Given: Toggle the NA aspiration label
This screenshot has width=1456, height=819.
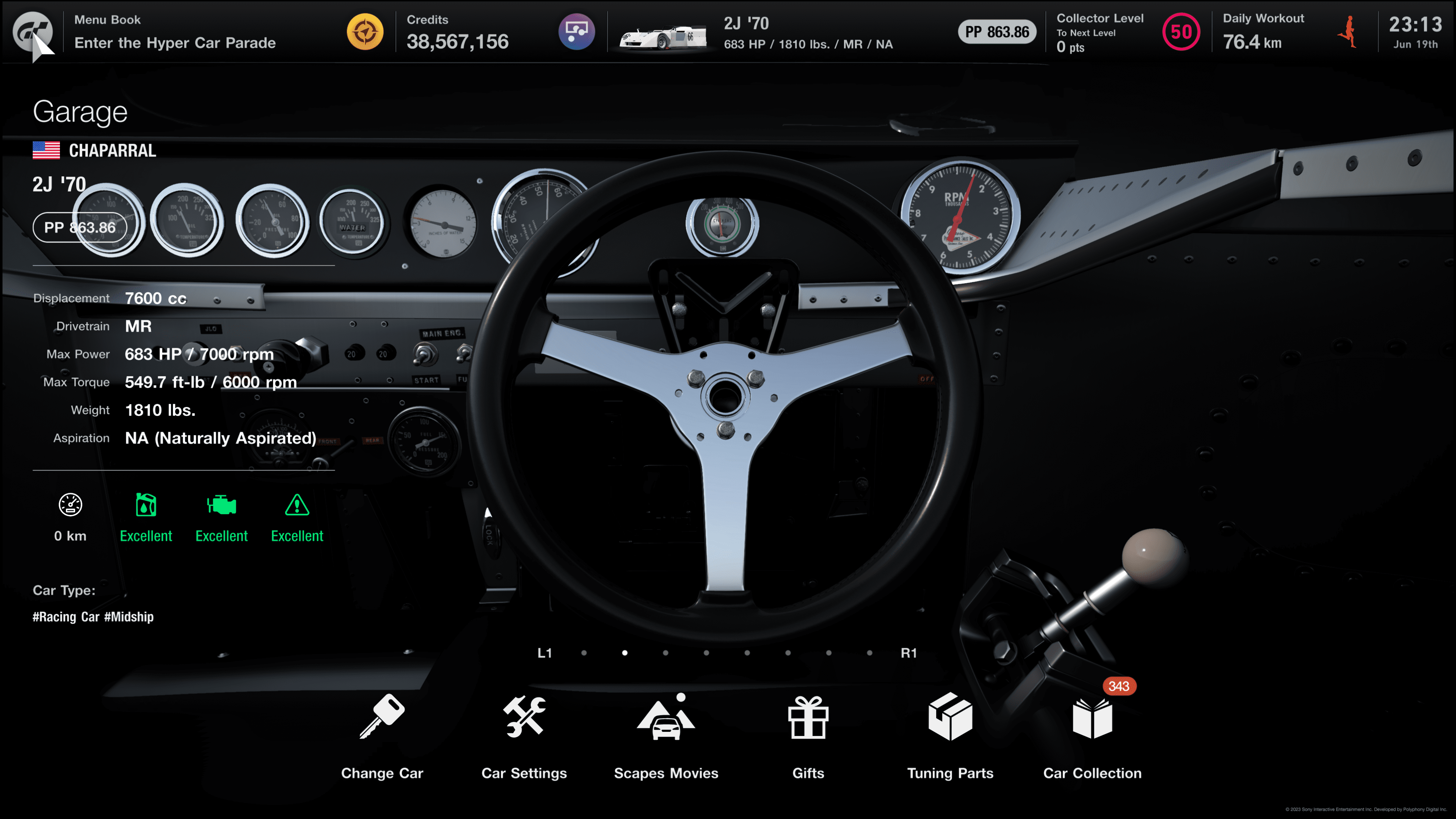Looking at the screenshot, I should tap(220, 438).
